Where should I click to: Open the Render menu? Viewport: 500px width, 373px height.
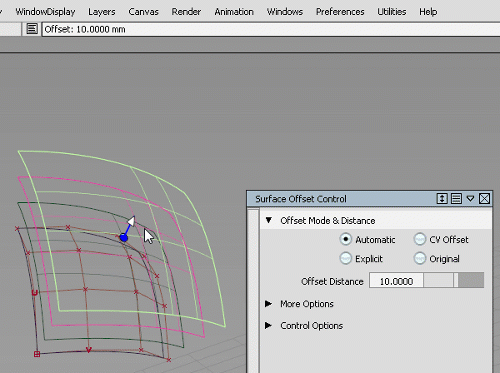pos(186,12)
